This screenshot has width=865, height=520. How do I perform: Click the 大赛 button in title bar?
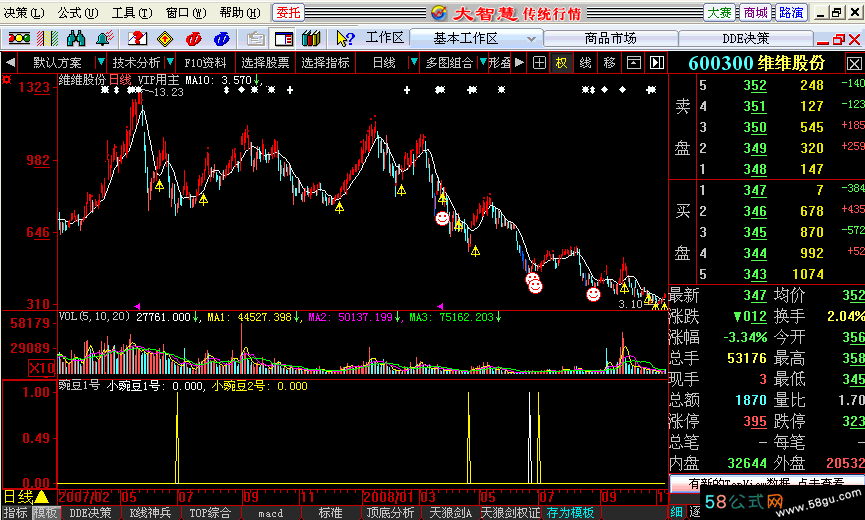tap(719, 13)
